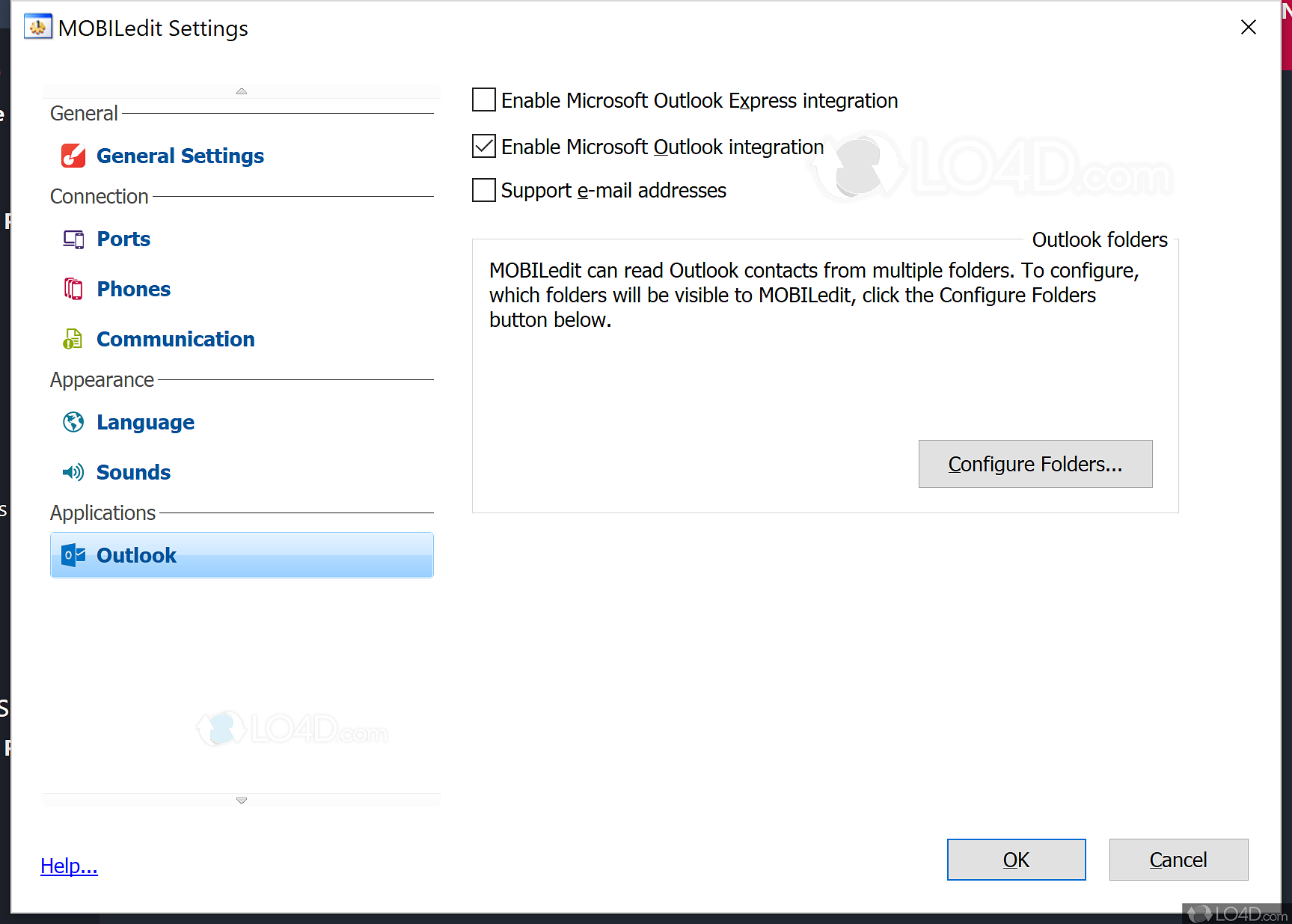Screen dimensions: 1292x924
Task: Confirm settings with OK button
Action: point(1016,860)
